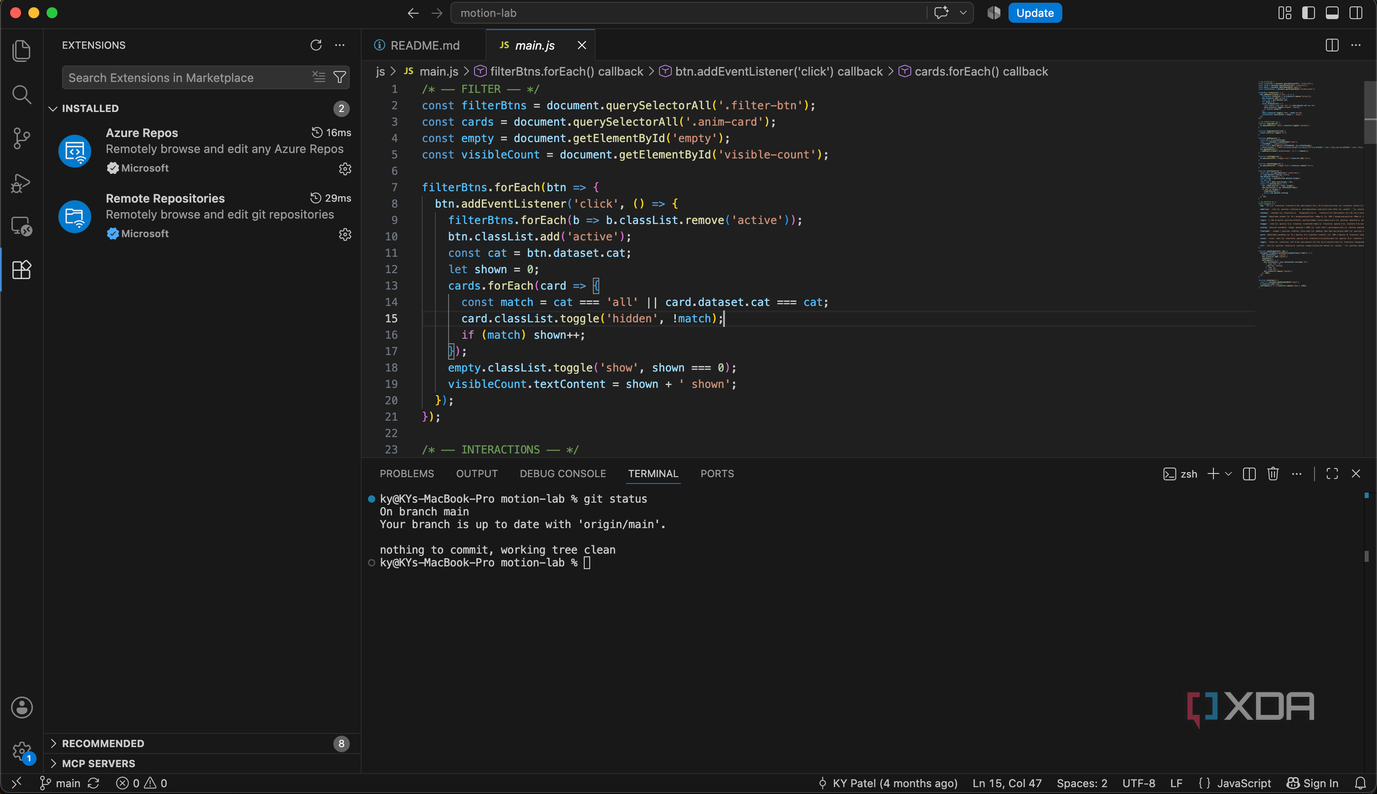Screen dimensions: 1377x794
Task: Kill the terminal with the trash icon
Action: pos(1273,474)
